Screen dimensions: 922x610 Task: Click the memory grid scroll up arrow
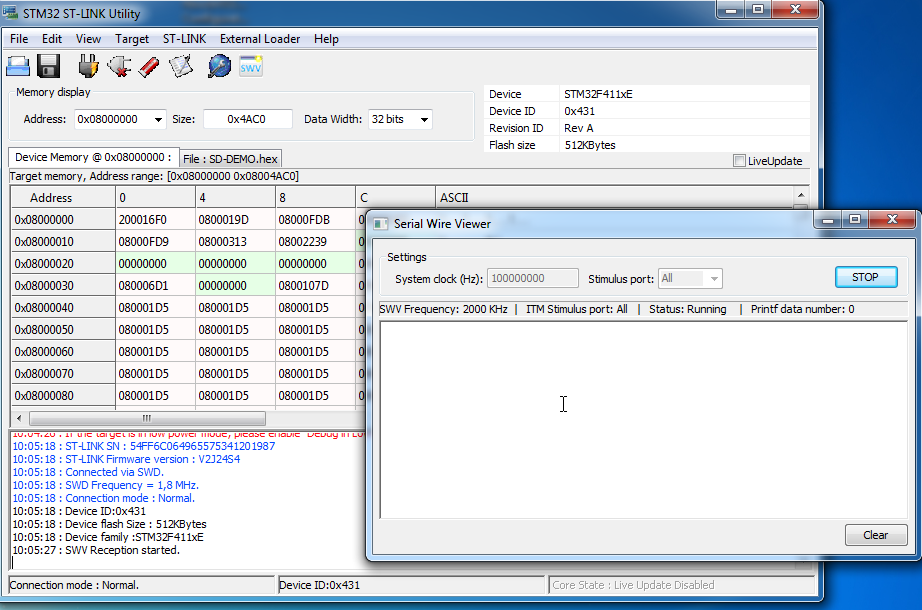[x=800, y=195]
